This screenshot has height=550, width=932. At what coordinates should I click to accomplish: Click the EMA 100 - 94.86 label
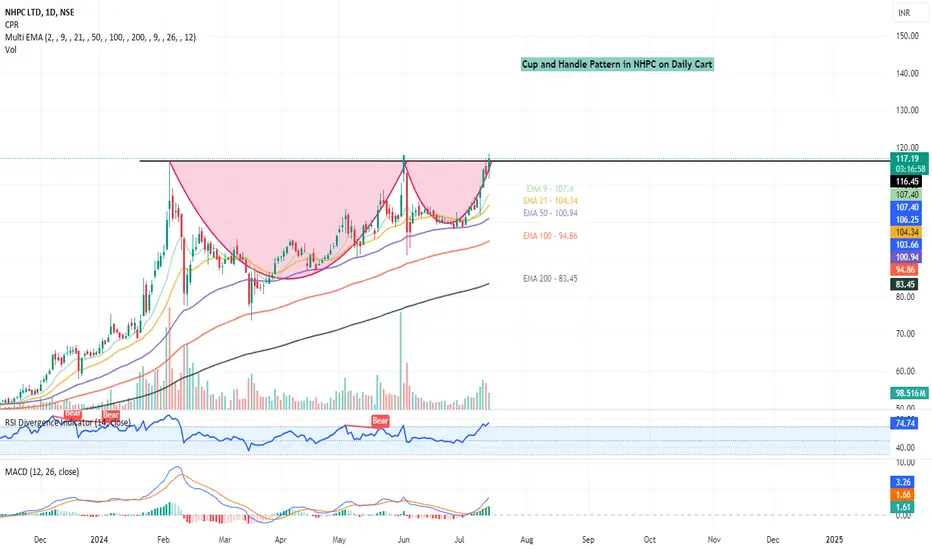click(550, 235)
